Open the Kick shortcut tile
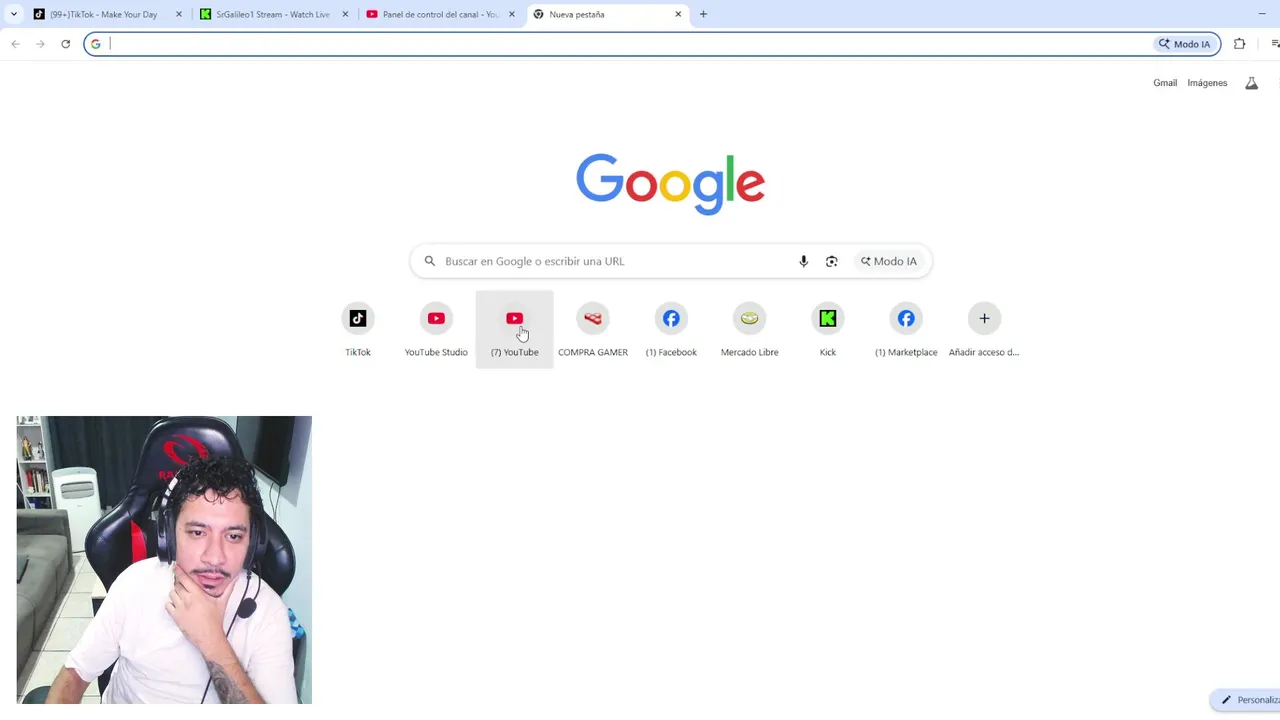1280x720 pixels. 828,329
